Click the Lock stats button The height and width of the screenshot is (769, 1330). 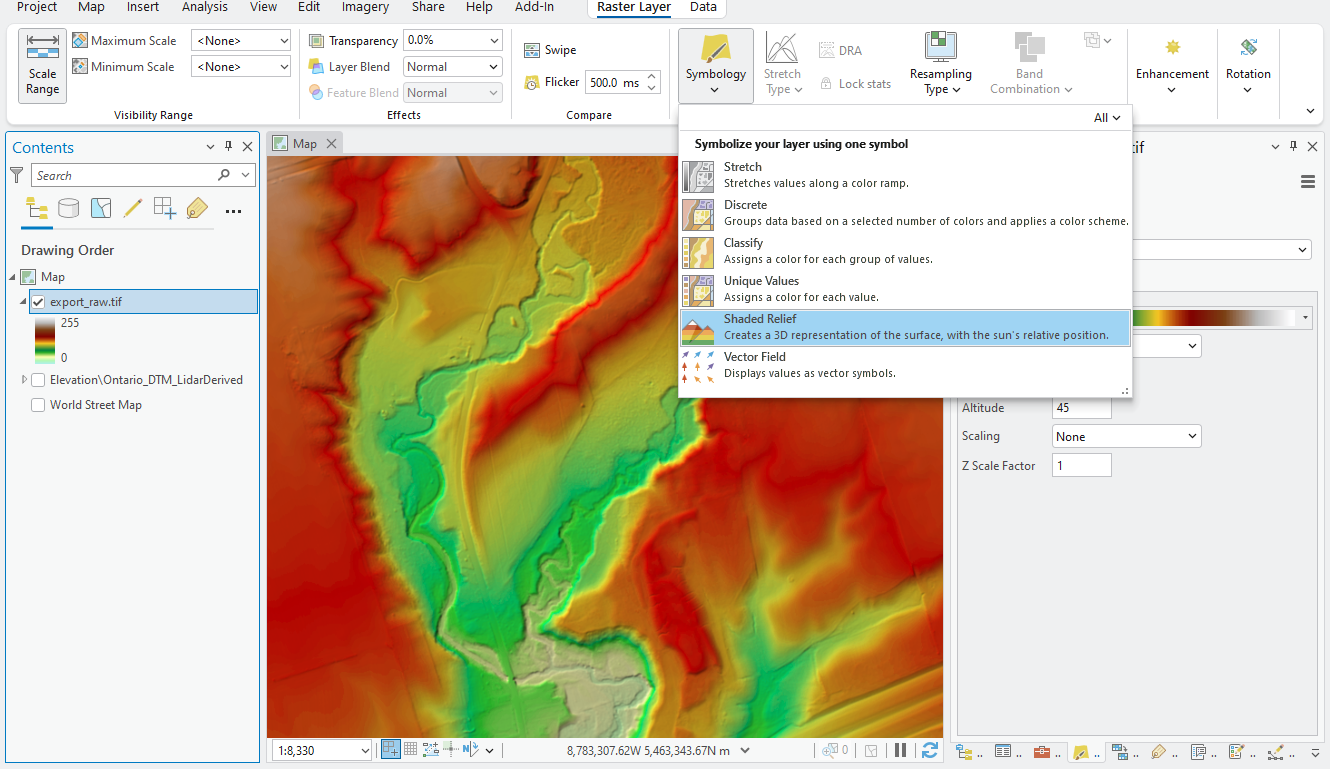tap(855, 83)
